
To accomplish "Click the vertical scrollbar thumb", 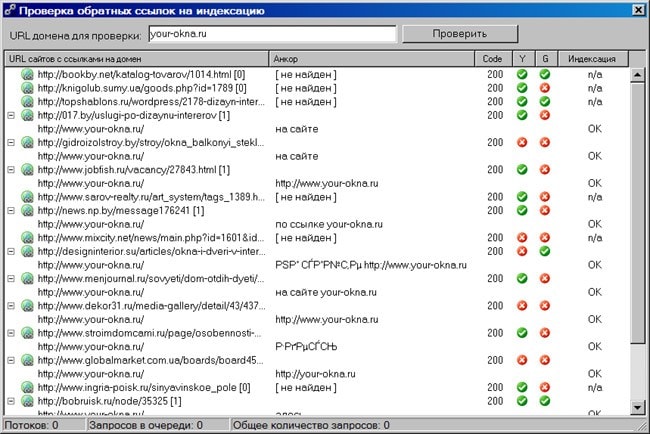I will [x=637, y=213].
